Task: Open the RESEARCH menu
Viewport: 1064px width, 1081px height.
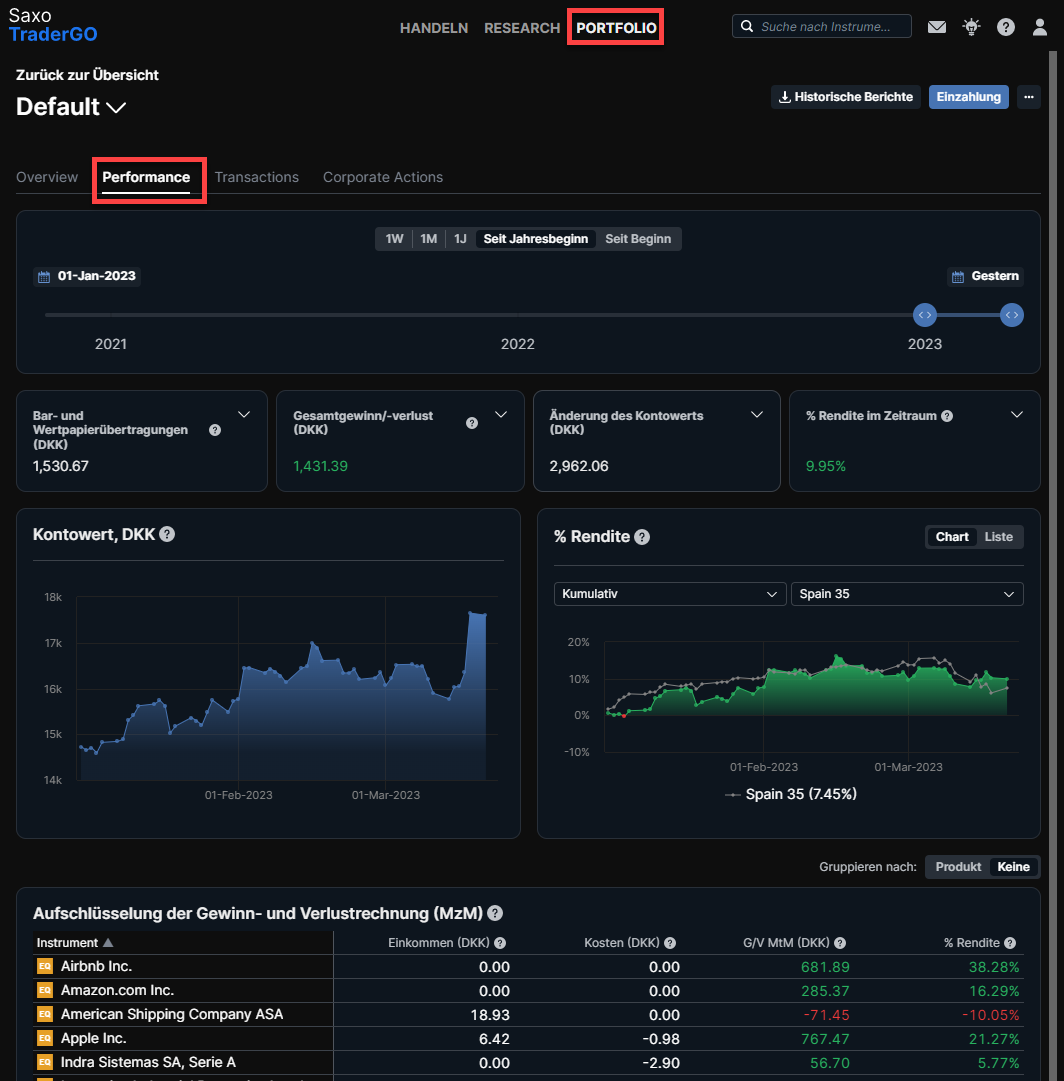Action: (x=522, y=28)
